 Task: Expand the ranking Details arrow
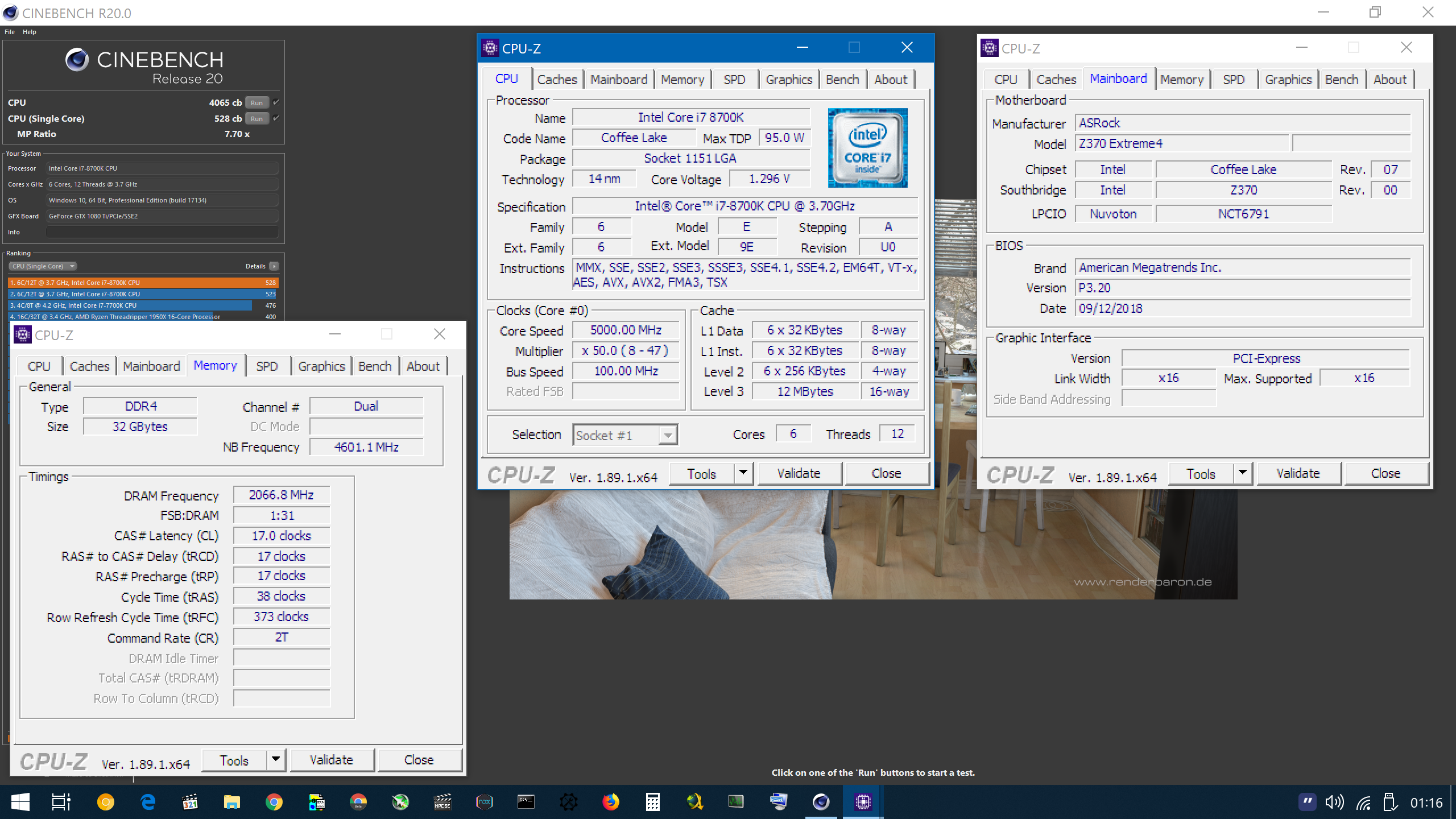[x=274, y=266]
